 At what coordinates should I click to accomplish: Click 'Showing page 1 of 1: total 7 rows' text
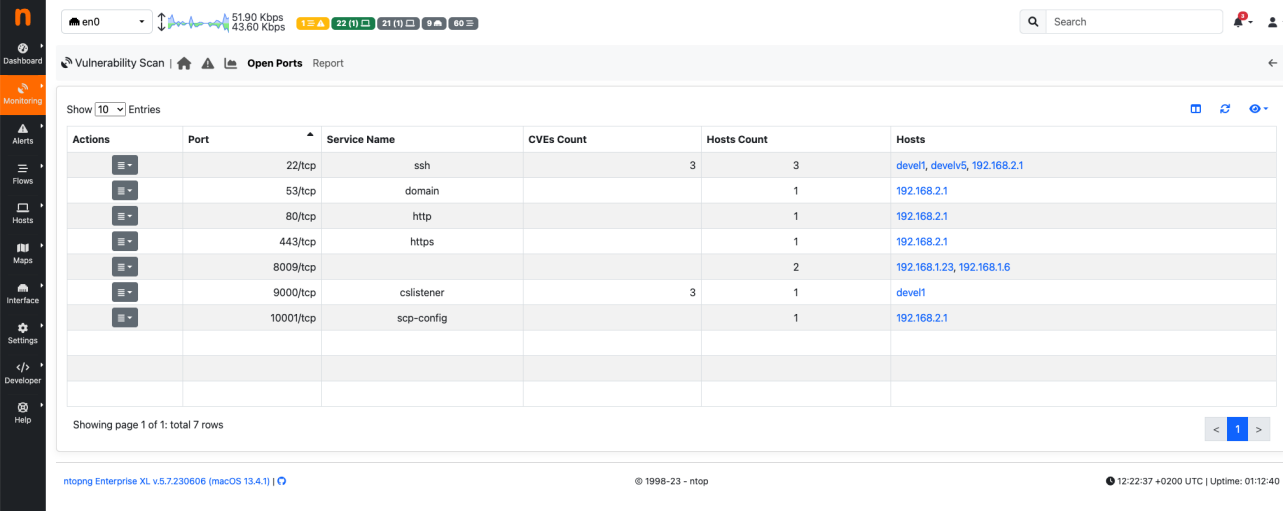click(148, 425)
